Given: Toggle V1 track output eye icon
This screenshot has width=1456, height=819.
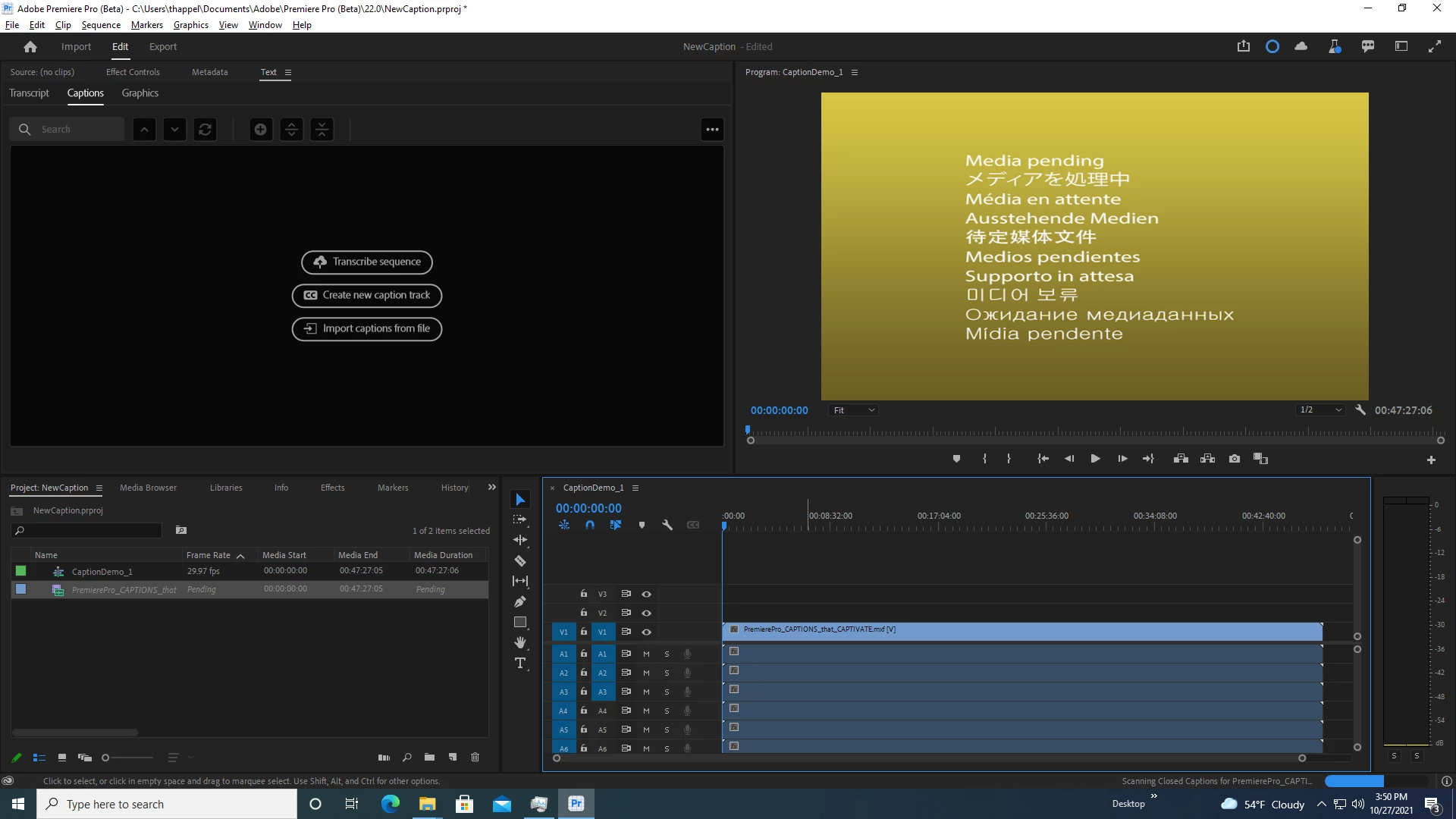Looking at the screenshot, I should coord(647,632).
